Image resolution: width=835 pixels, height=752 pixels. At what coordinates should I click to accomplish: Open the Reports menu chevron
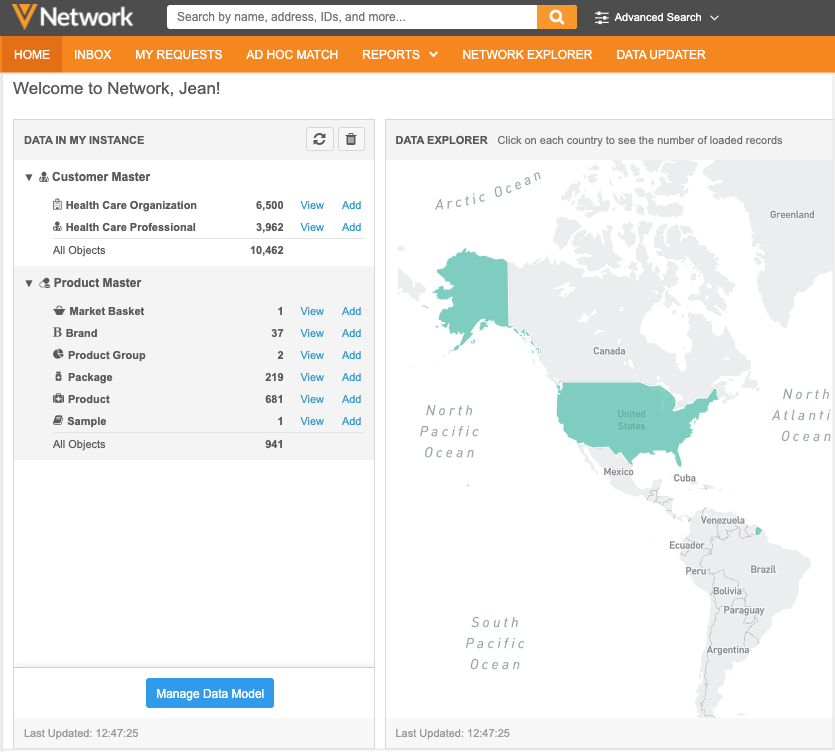point(433,54)
